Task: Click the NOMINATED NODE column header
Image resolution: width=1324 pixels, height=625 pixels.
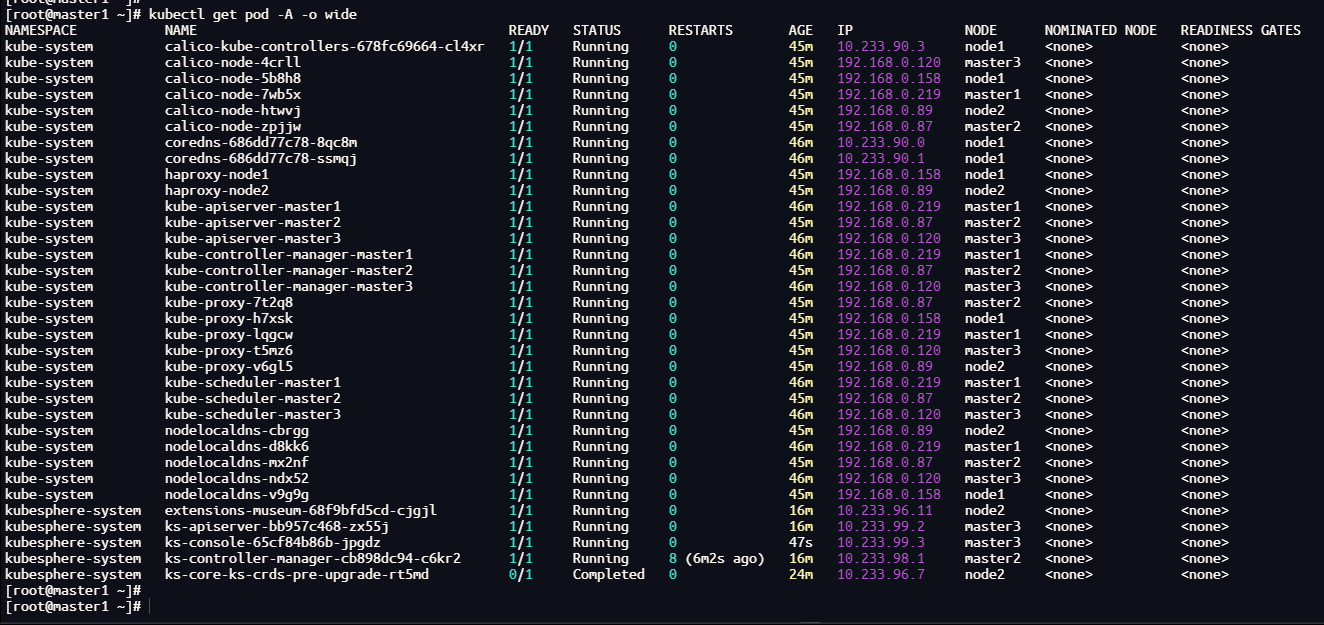Action: [x=1100, y=31]
